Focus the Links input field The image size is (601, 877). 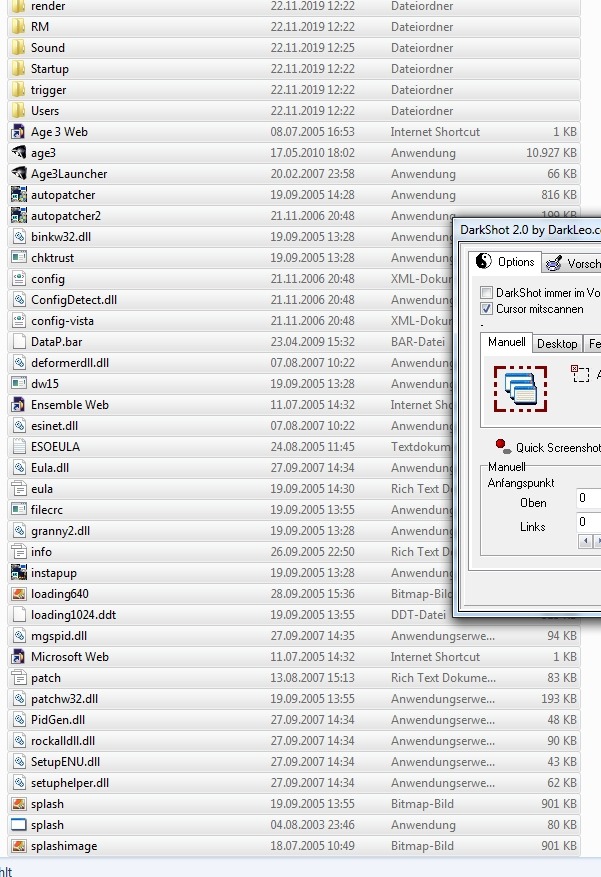click(x=588, y=522)
